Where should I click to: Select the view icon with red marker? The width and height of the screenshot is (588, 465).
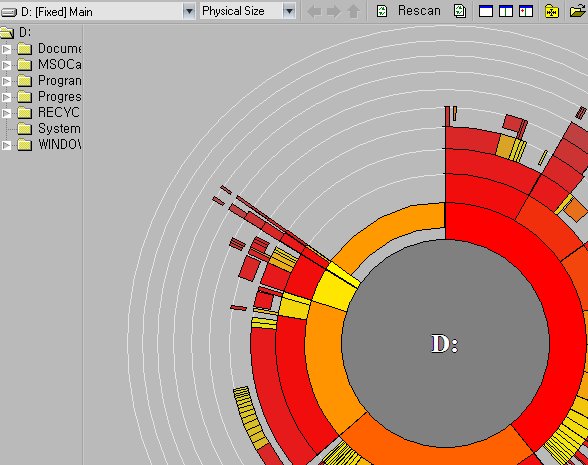pos(526,11)
